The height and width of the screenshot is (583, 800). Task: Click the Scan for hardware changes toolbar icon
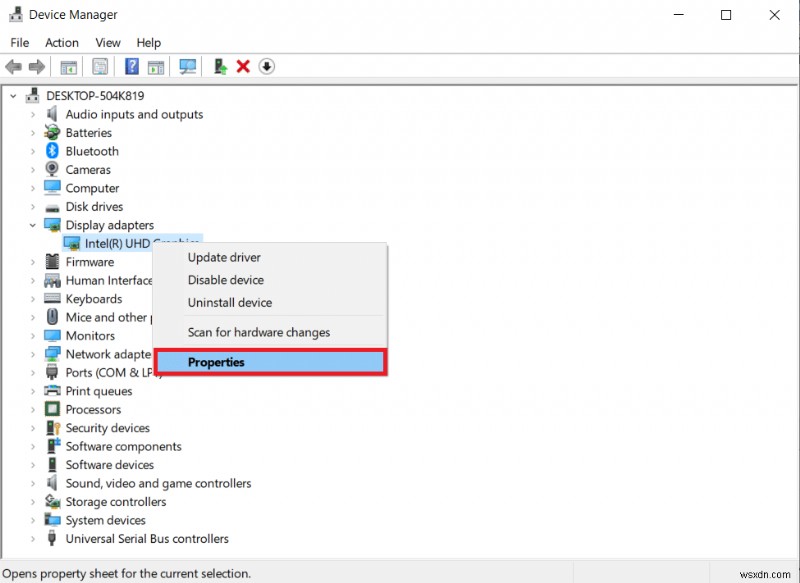pos(188,66)
